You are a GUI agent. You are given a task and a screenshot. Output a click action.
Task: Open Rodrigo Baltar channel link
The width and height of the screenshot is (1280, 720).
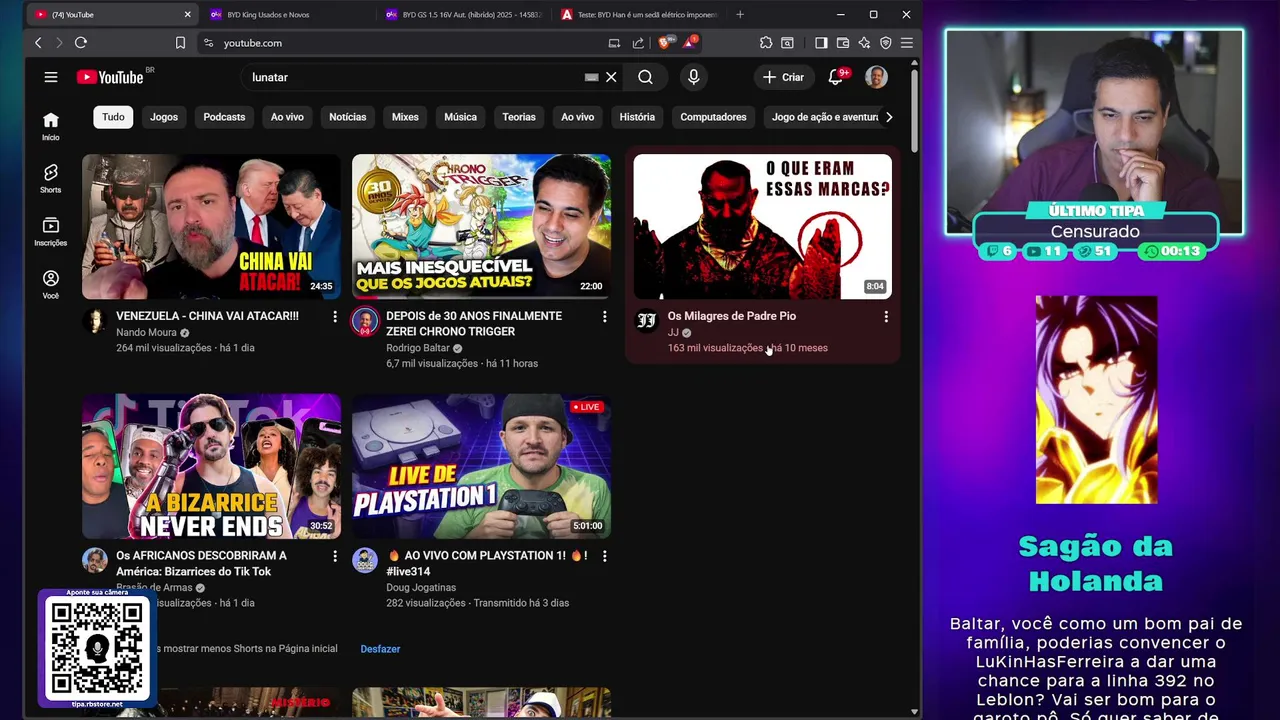(418, 348)
